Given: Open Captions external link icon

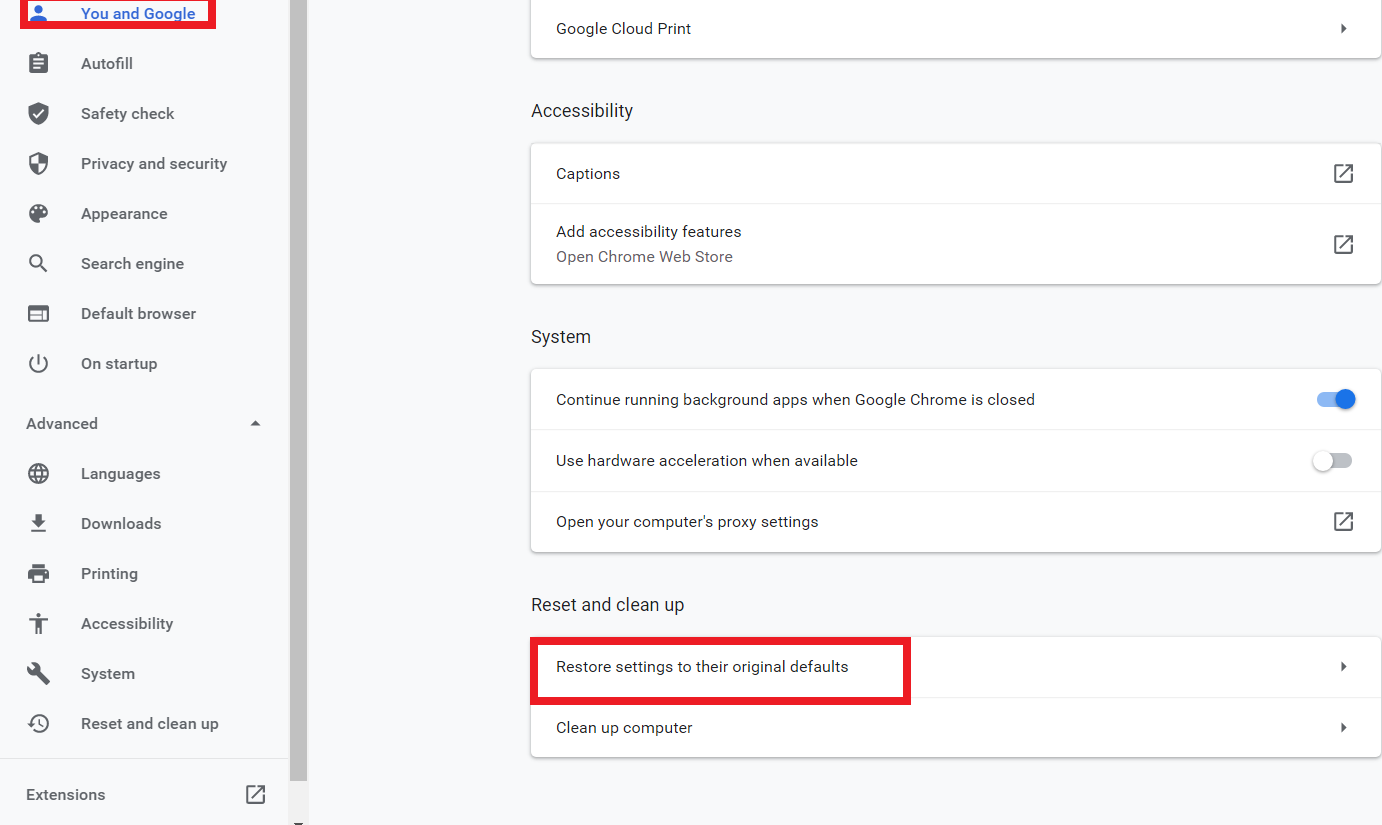Looking at the screenshot, I should pos(1343,174).
